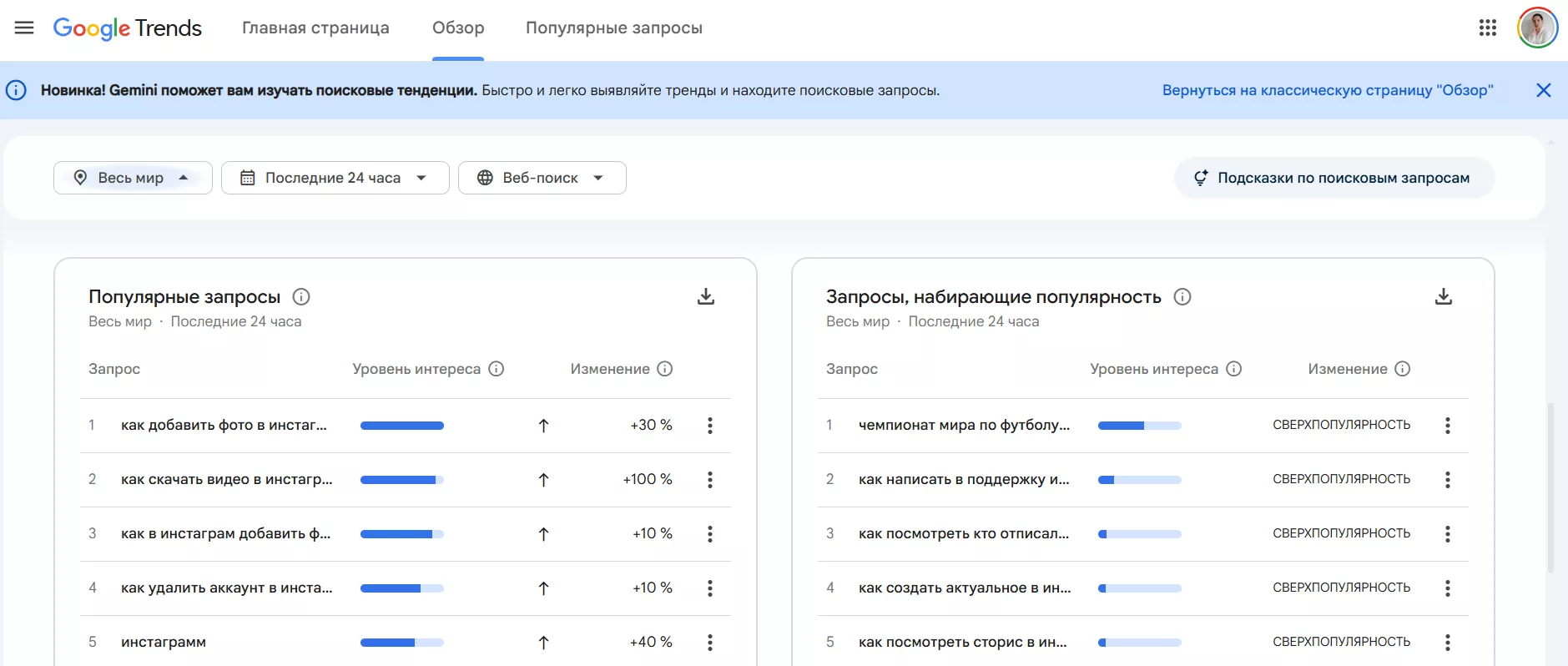Go to Главная страница tab

tap(315, 28)
